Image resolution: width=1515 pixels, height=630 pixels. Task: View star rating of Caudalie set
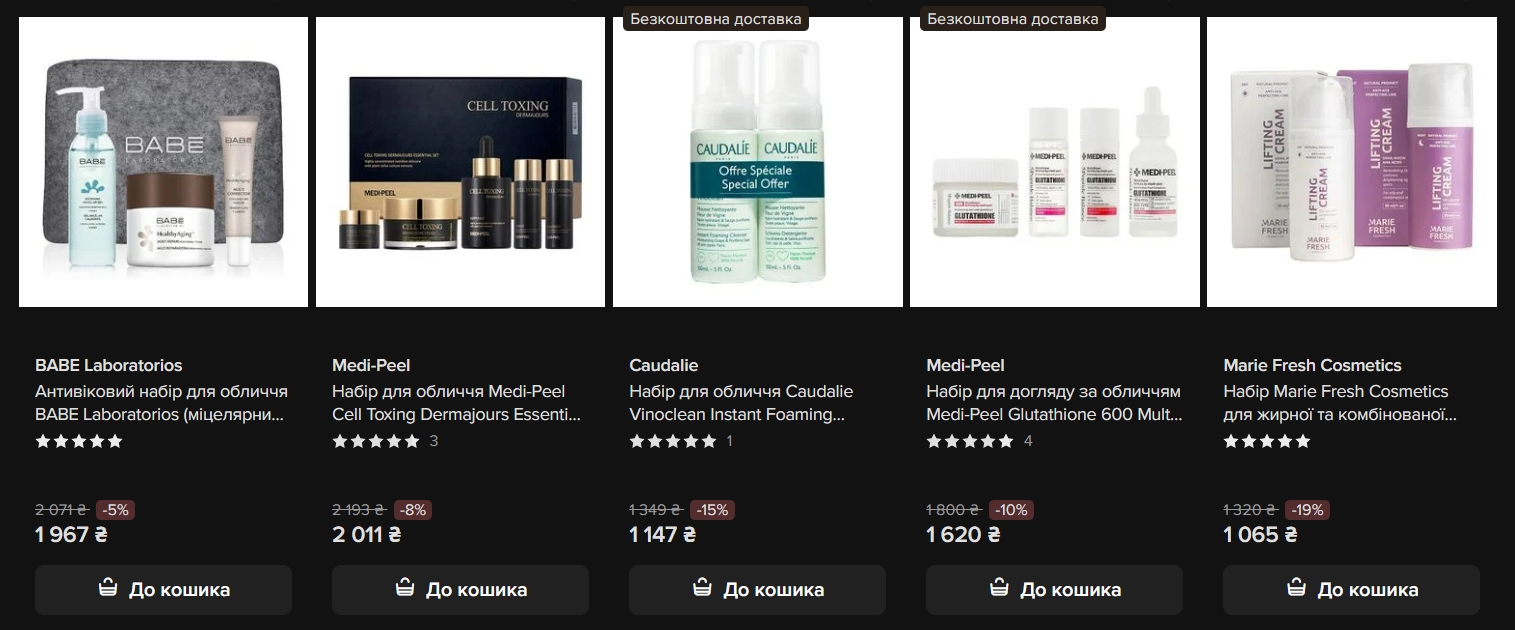point(673,441)
